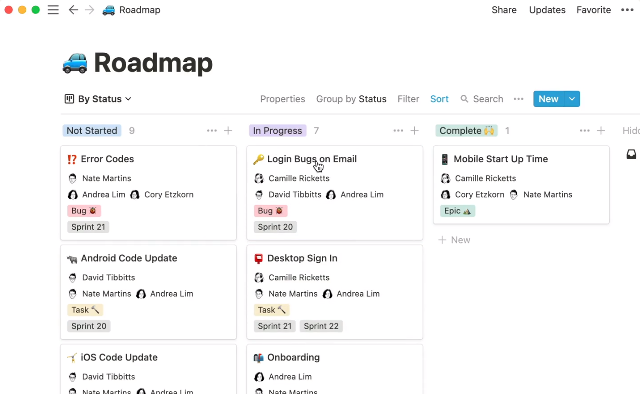This screenshot has height=394, width=640.
Task: Click Cory Etzkorn on Error Codes card
Action: [x=169, y=195]
